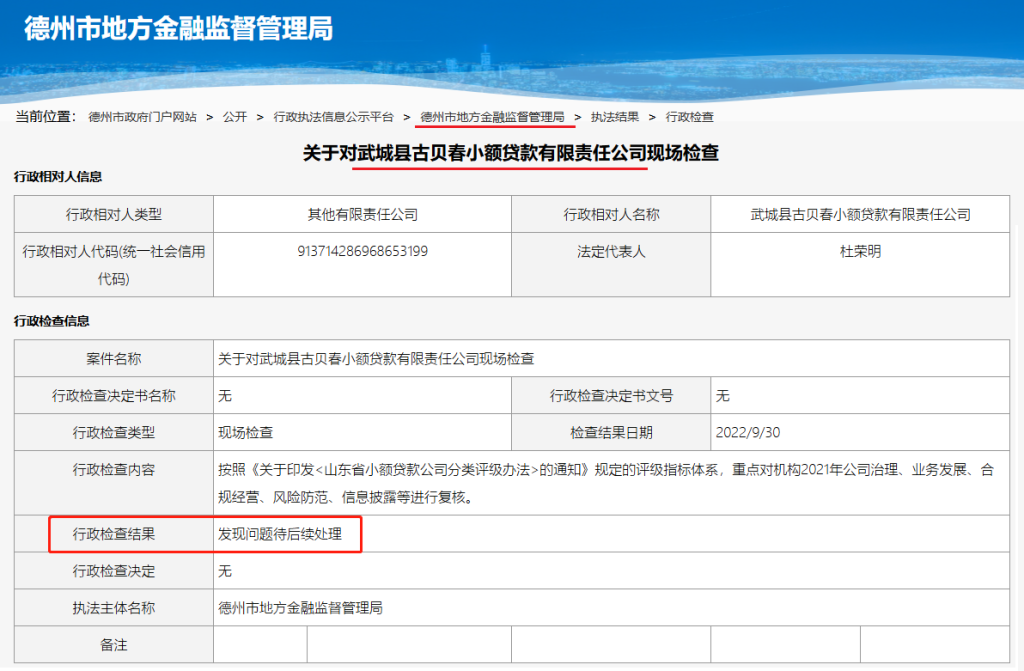This screenshot has width=1024, height=671.
Task: Click the 行政检查 breadcrumb item
Action: point(689,117)
